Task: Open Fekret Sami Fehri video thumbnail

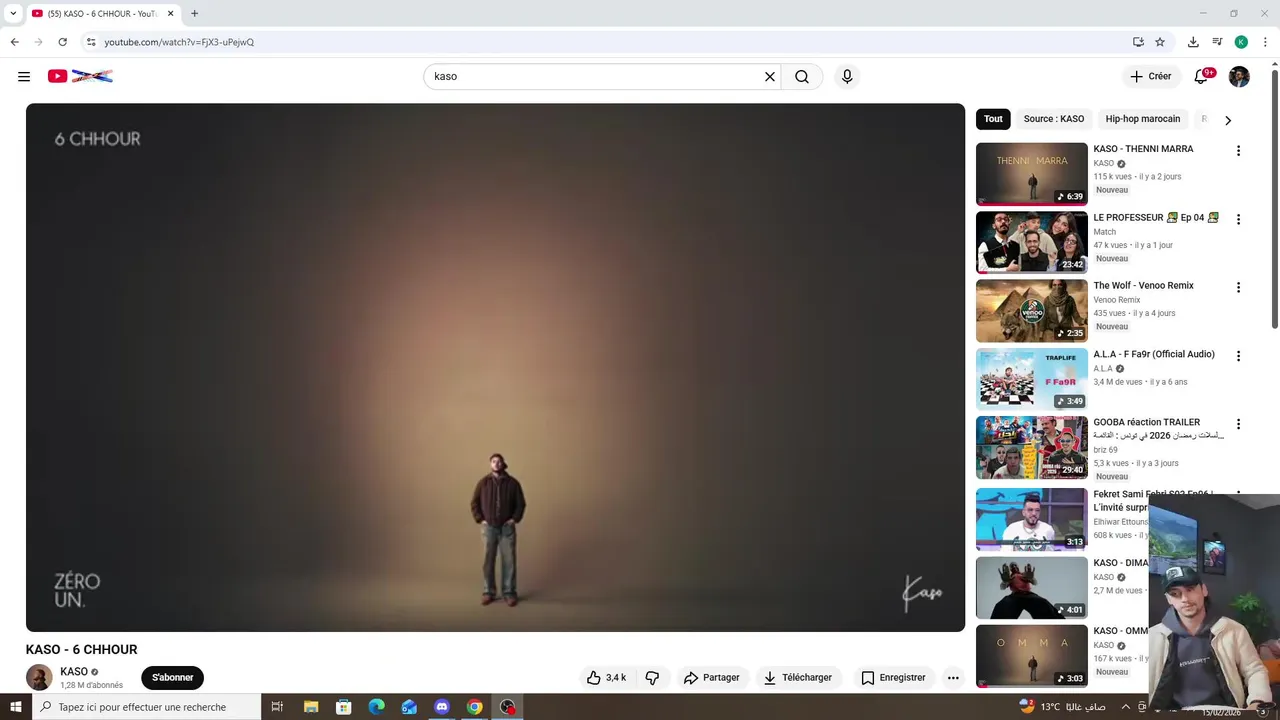Action: pos(1031,519)
